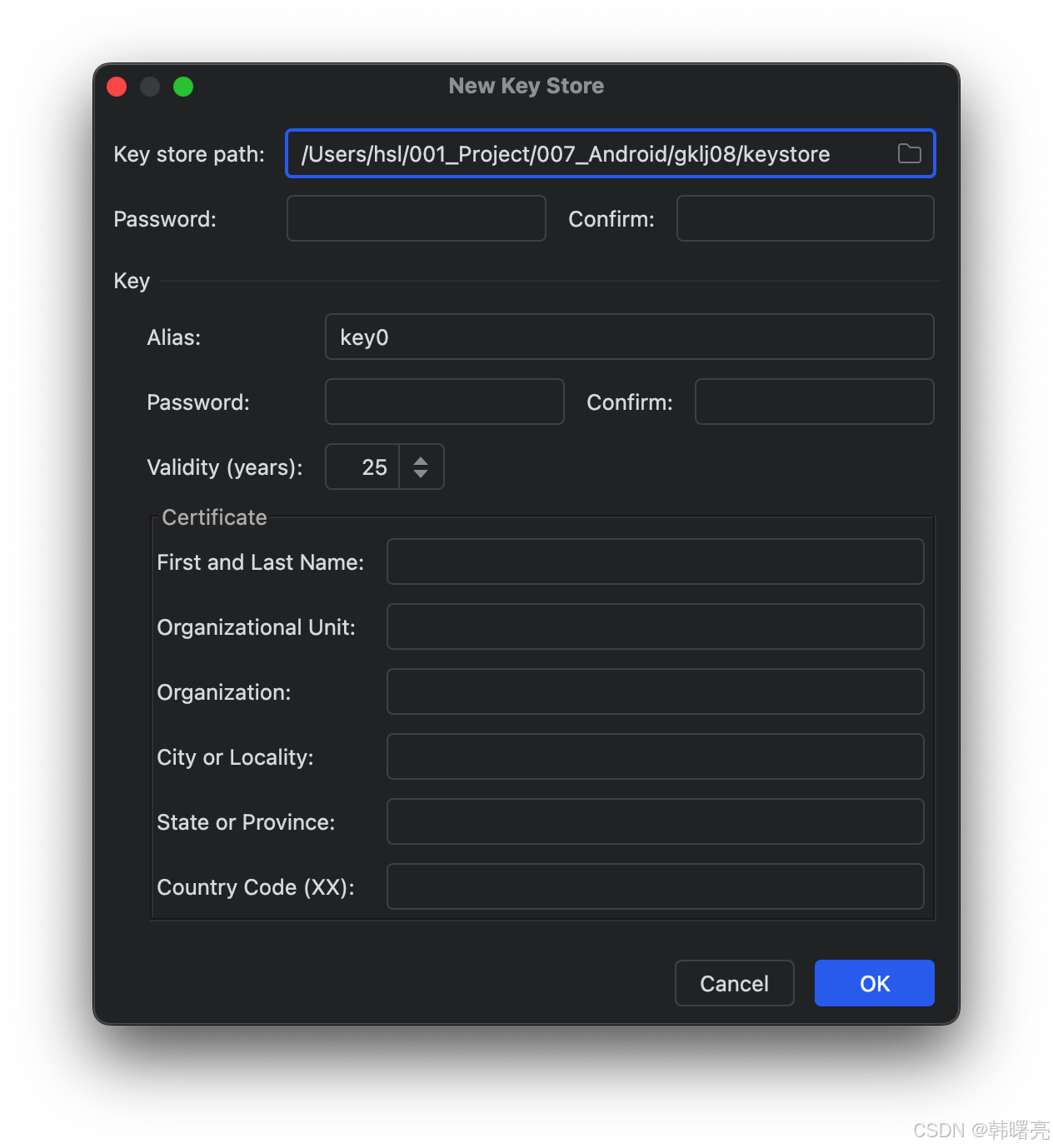This screenshot has width=1053, height=1148.
Task: Click the key store path input field
Action: (583, 153)
